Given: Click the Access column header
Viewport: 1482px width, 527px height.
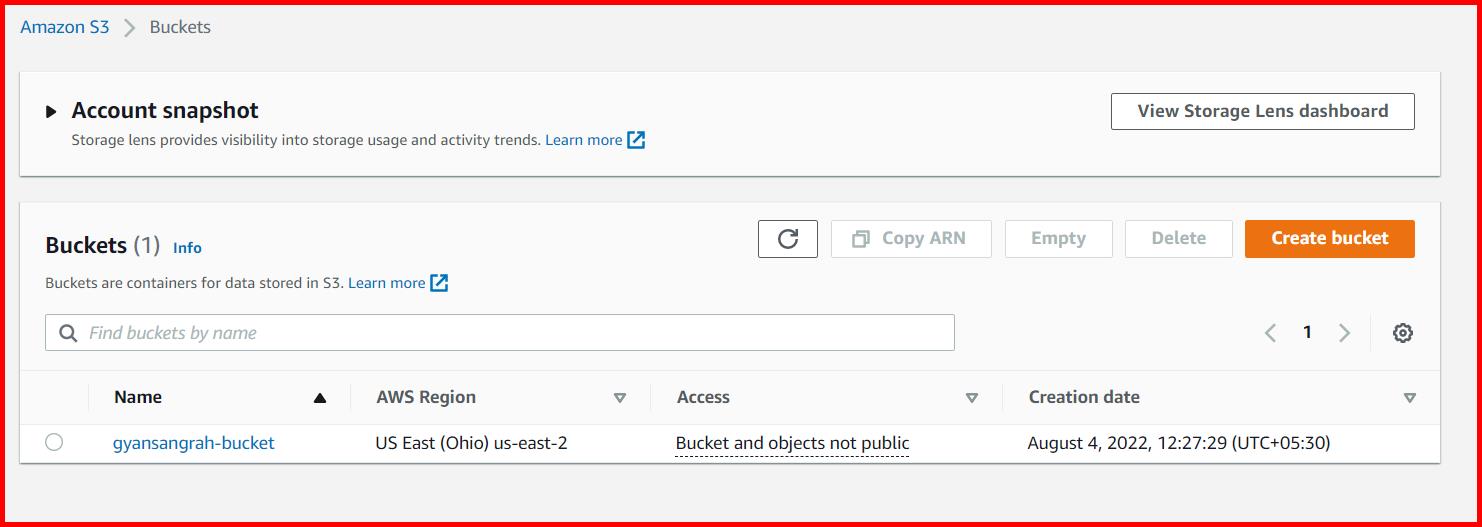Looking at the screenshot, I should (703, 397).
